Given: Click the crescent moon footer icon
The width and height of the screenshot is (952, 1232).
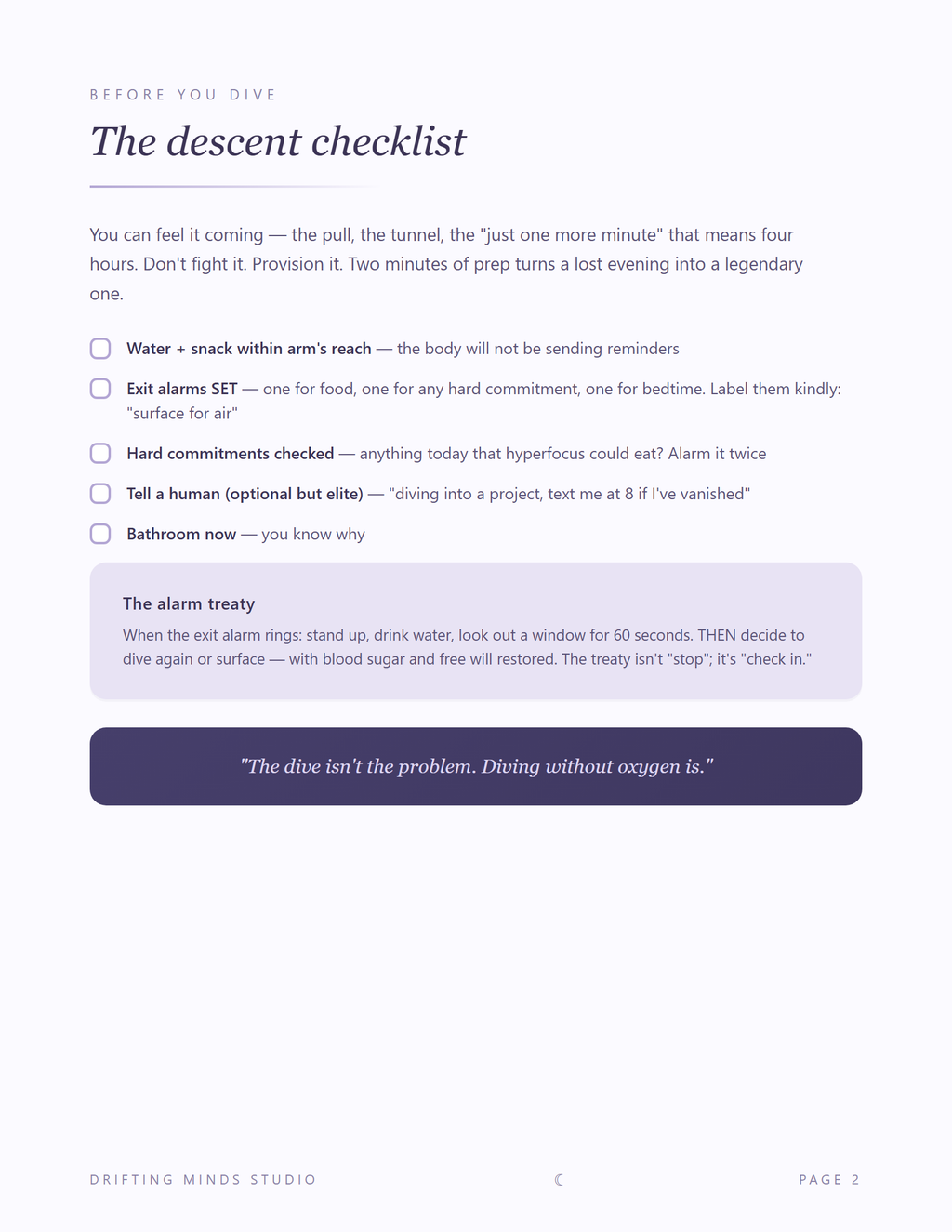Looking at the screenshot, I should click(559, 1180).
